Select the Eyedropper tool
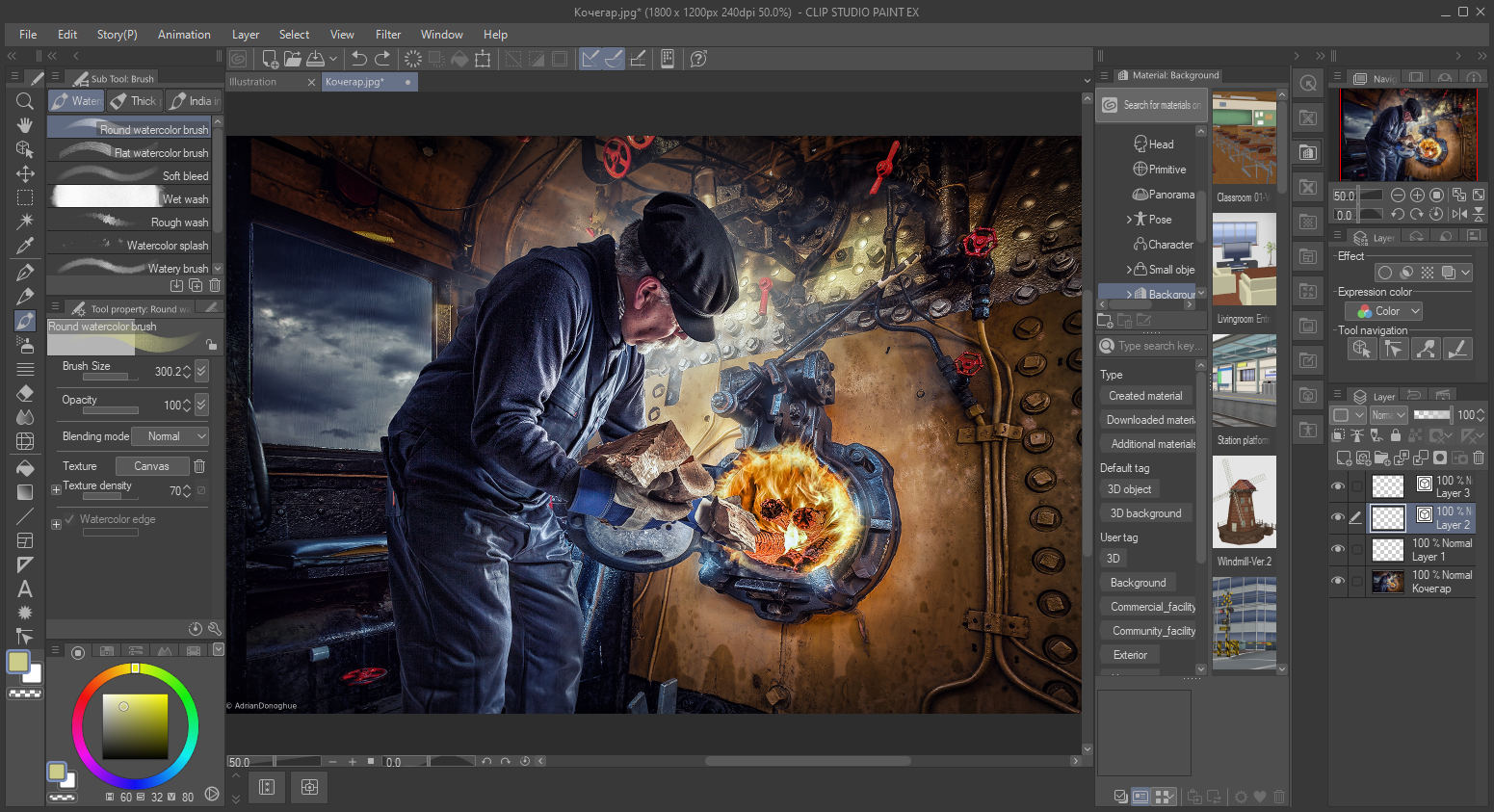 click(25, 247)
